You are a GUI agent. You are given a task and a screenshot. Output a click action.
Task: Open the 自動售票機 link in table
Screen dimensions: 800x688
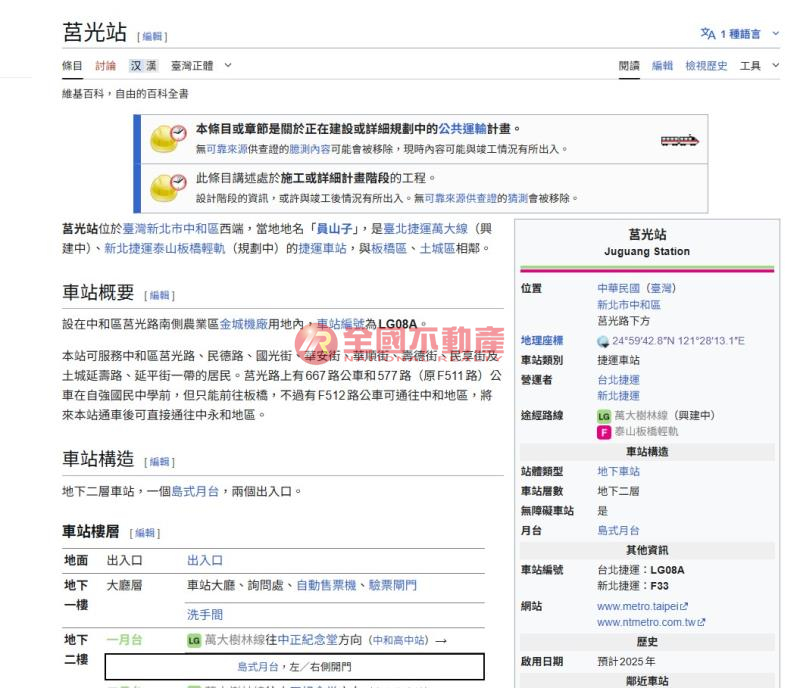(x=325, y=585)
